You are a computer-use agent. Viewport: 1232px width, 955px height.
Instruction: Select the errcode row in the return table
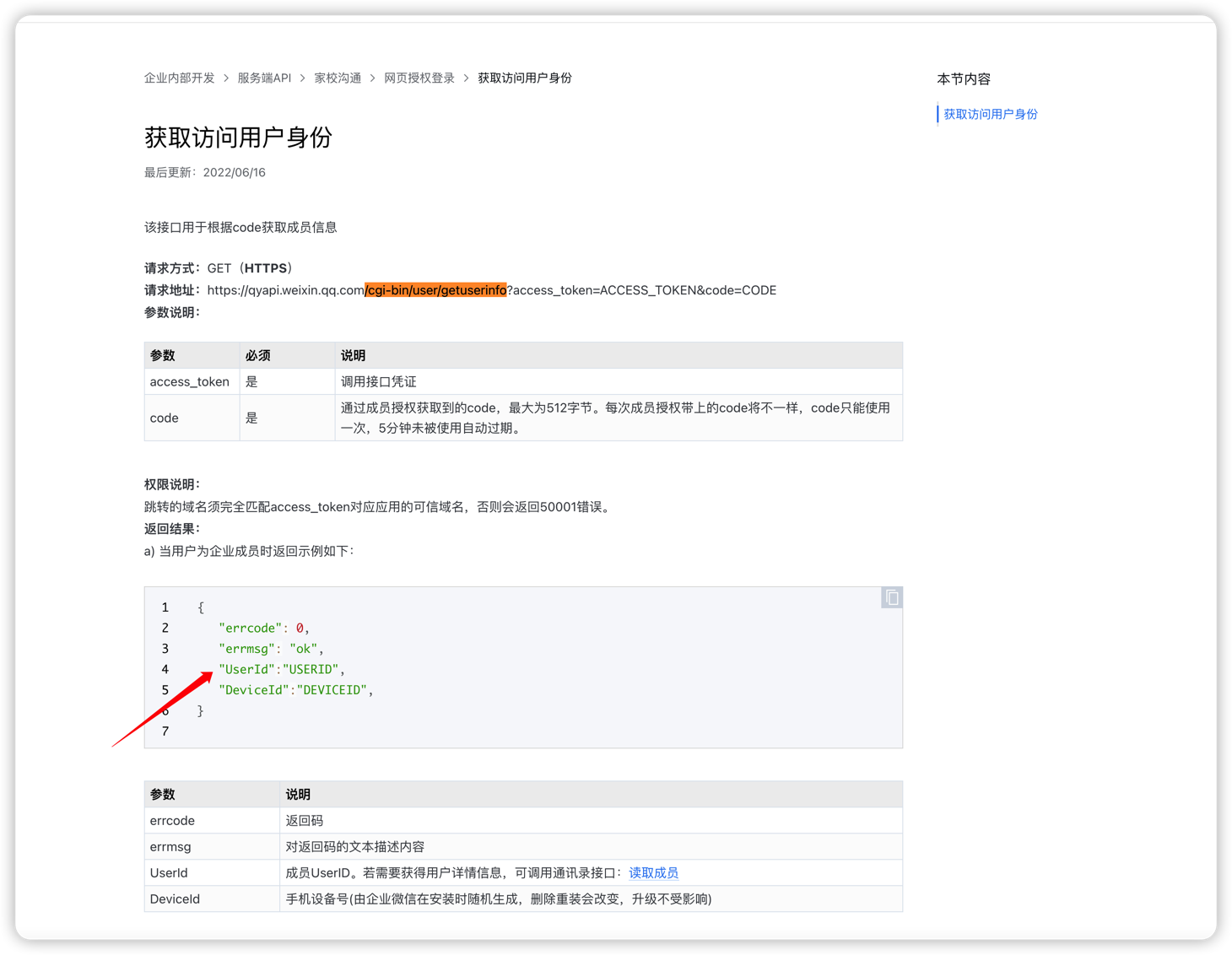[172, 820]
